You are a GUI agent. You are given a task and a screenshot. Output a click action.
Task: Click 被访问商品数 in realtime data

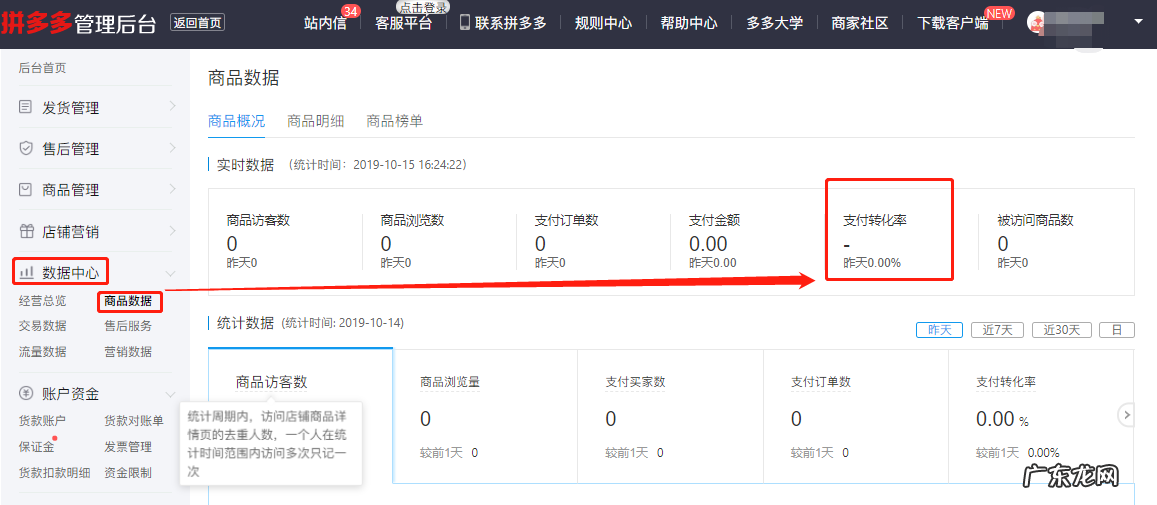pos(1035,220)
